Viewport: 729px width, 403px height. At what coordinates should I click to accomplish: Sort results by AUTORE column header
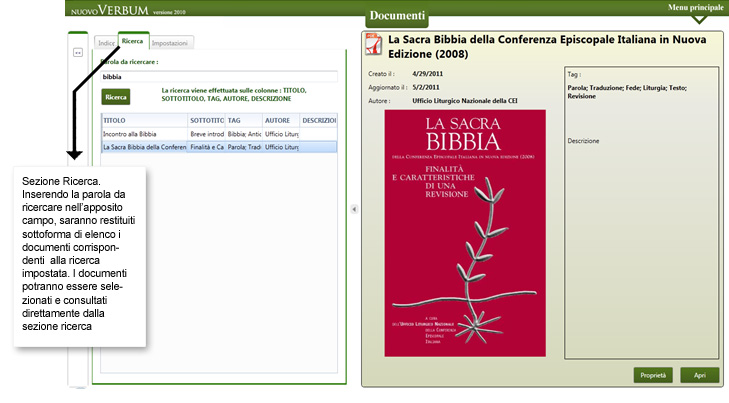pyautogui.click(x=281, y=120)
